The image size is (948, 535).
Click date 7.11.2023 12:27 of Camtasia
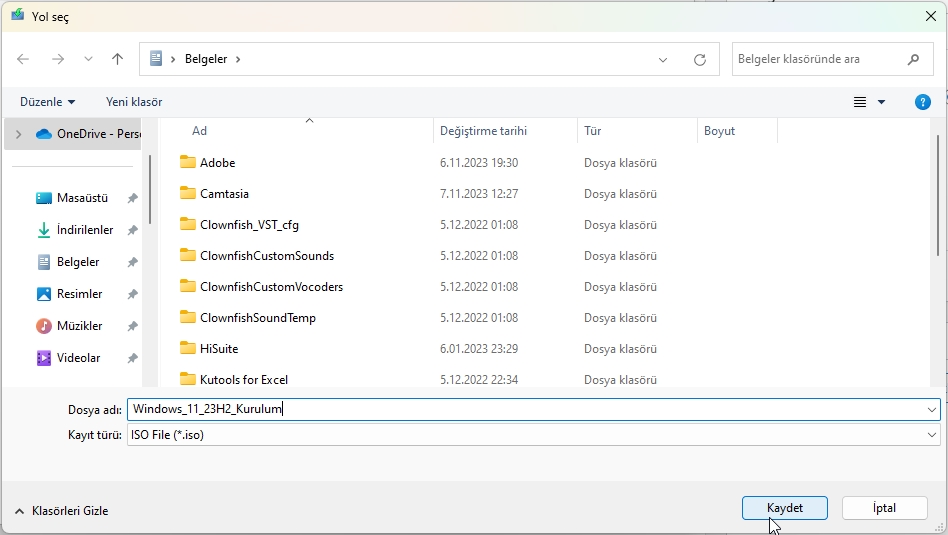(479, 193)
